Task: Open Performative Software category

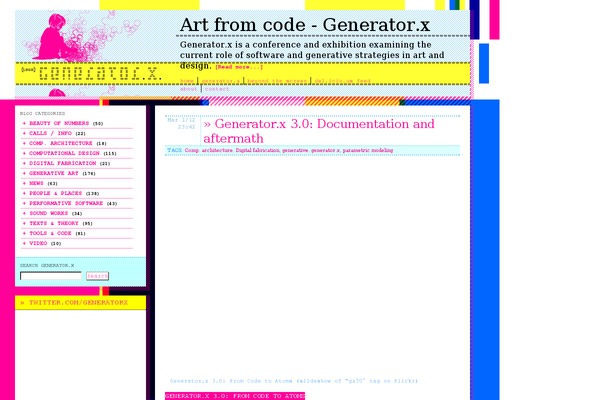Action: (x=66, y=203)
